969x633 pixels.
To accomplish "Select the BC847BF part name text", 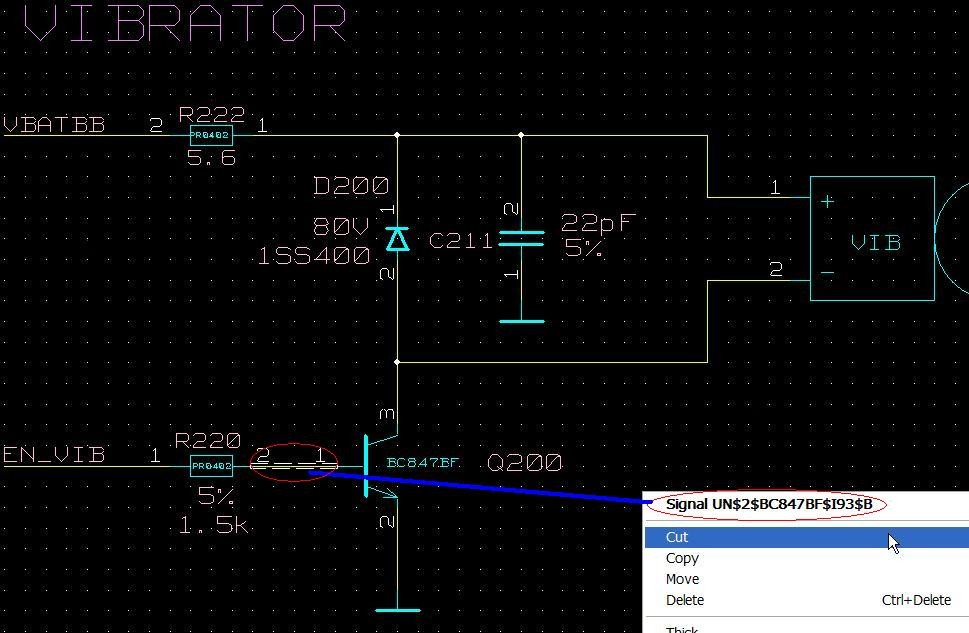I will click(422, 463).
